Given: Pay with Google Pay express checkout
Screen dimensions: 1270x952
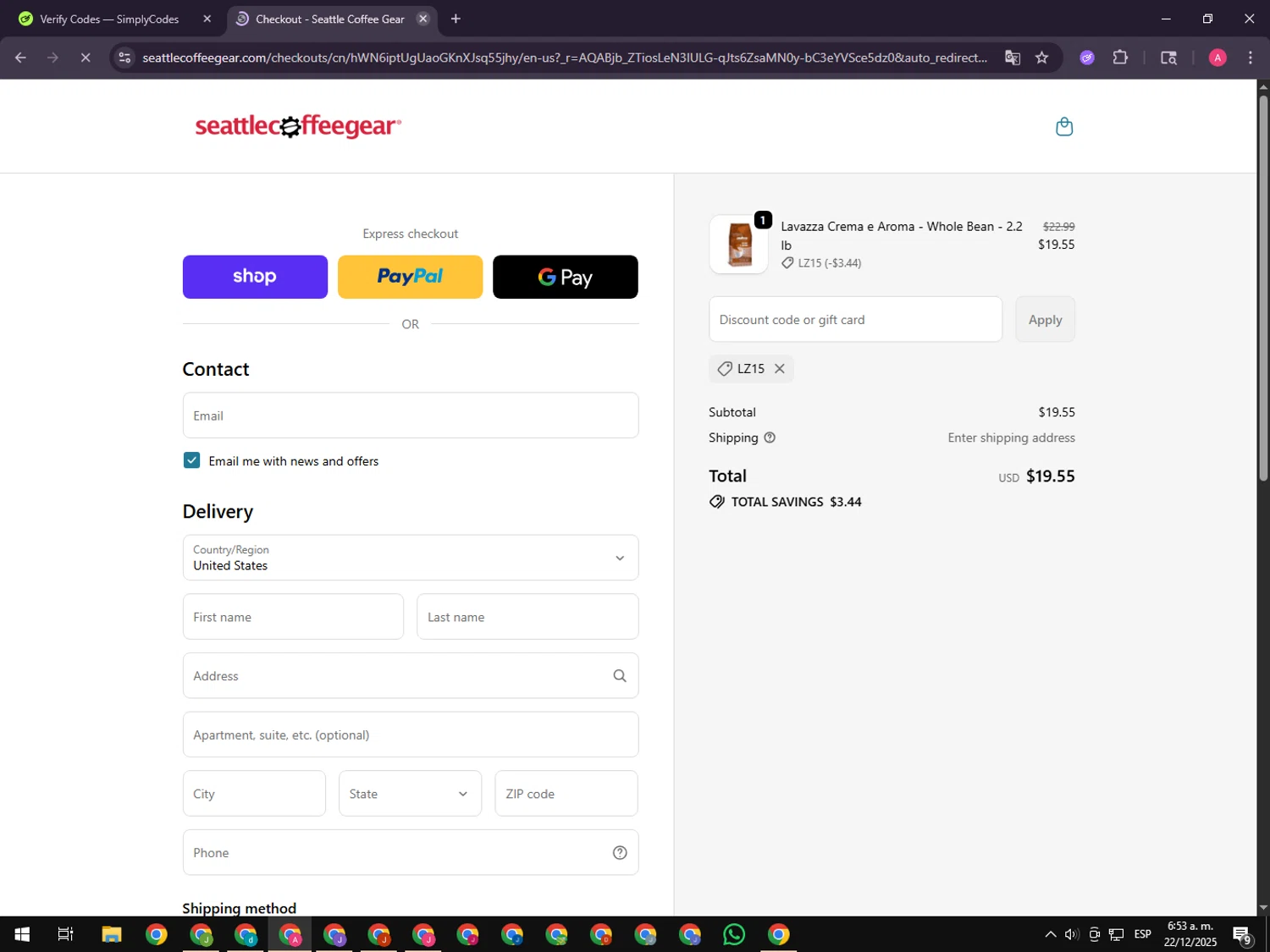Looking at the screenshot, I should pyautogui.click(x=566, y=277).
